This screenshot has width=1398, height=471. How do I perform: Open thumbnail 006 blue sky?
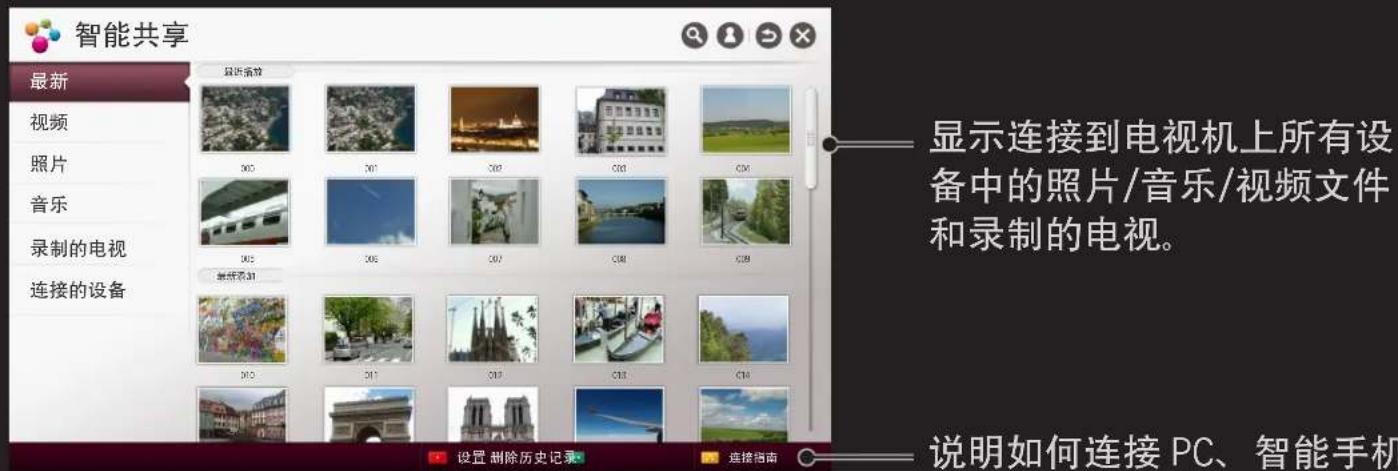click(370, 212)
